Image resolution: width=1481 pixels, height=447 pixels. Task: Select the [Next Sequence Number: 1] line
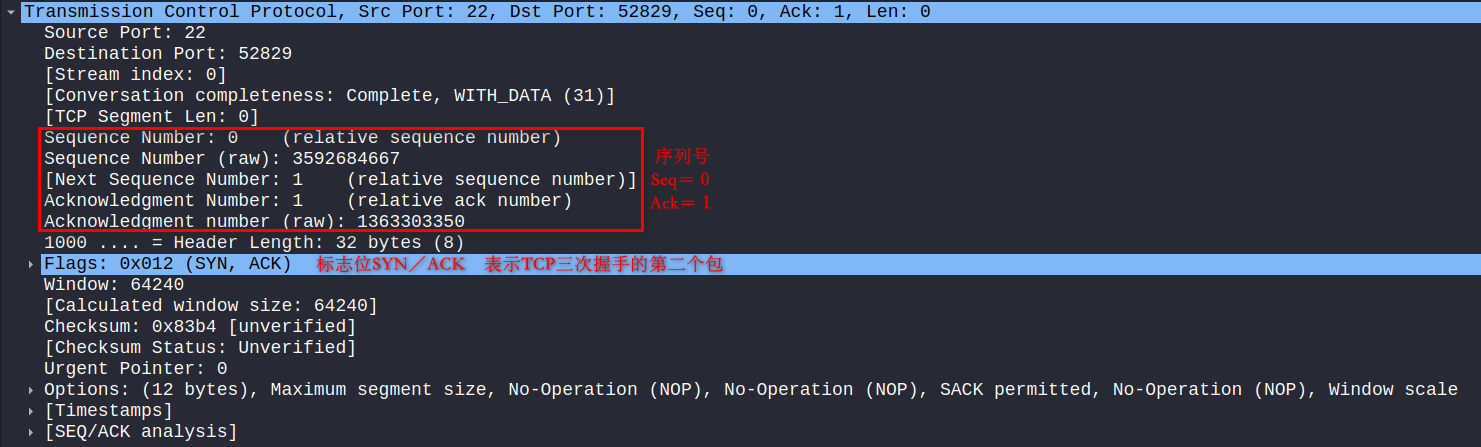tap(341, 179)
